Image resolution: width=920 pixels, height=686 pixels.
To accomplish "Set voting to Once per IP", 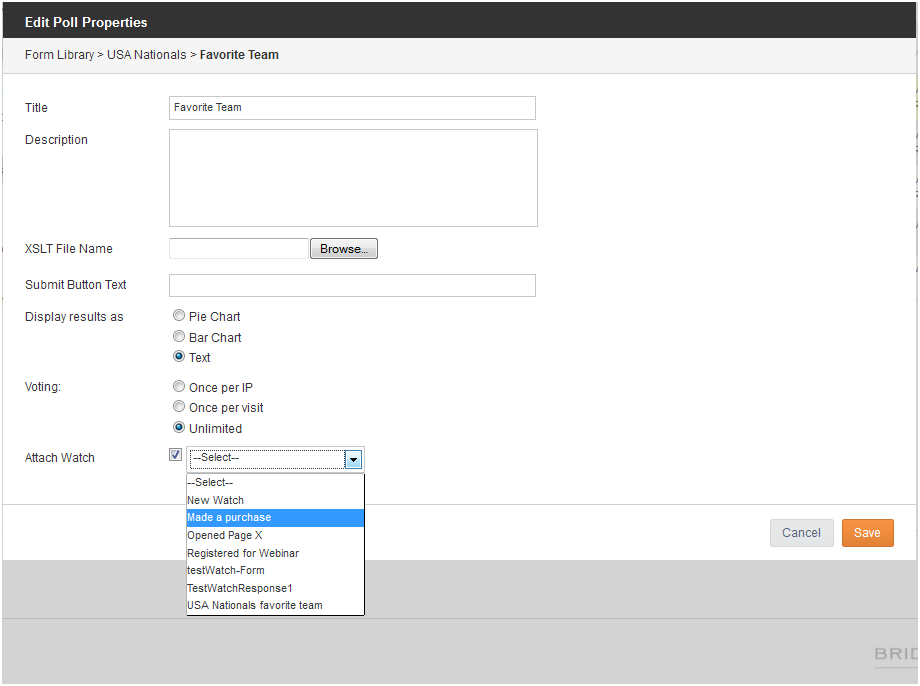I will [x=179, y=387].
